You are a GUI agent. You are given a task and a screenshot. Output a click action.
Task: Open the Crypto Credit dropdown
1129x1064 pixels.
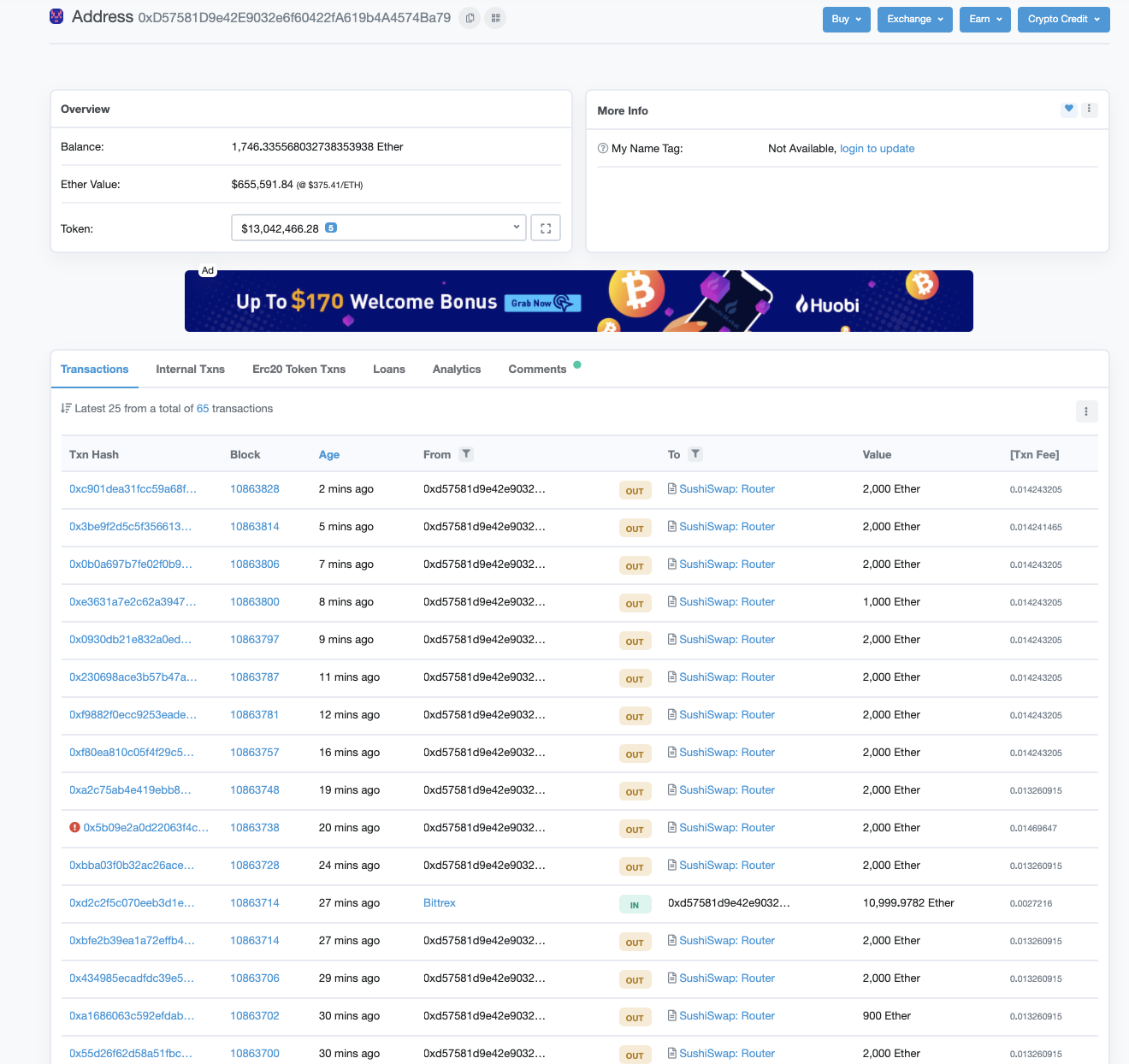click(1064, 20)
